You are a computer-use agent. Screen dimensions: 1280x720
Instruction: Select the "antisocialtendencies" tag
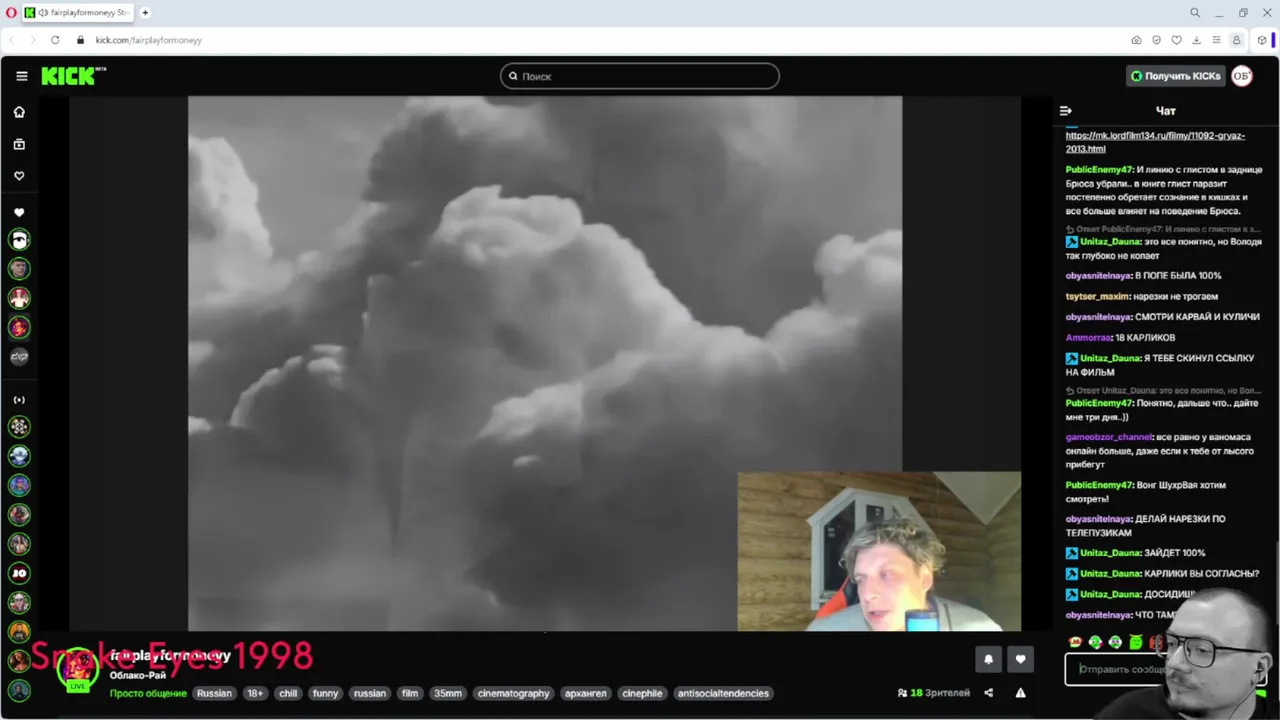tap(723, 693)
